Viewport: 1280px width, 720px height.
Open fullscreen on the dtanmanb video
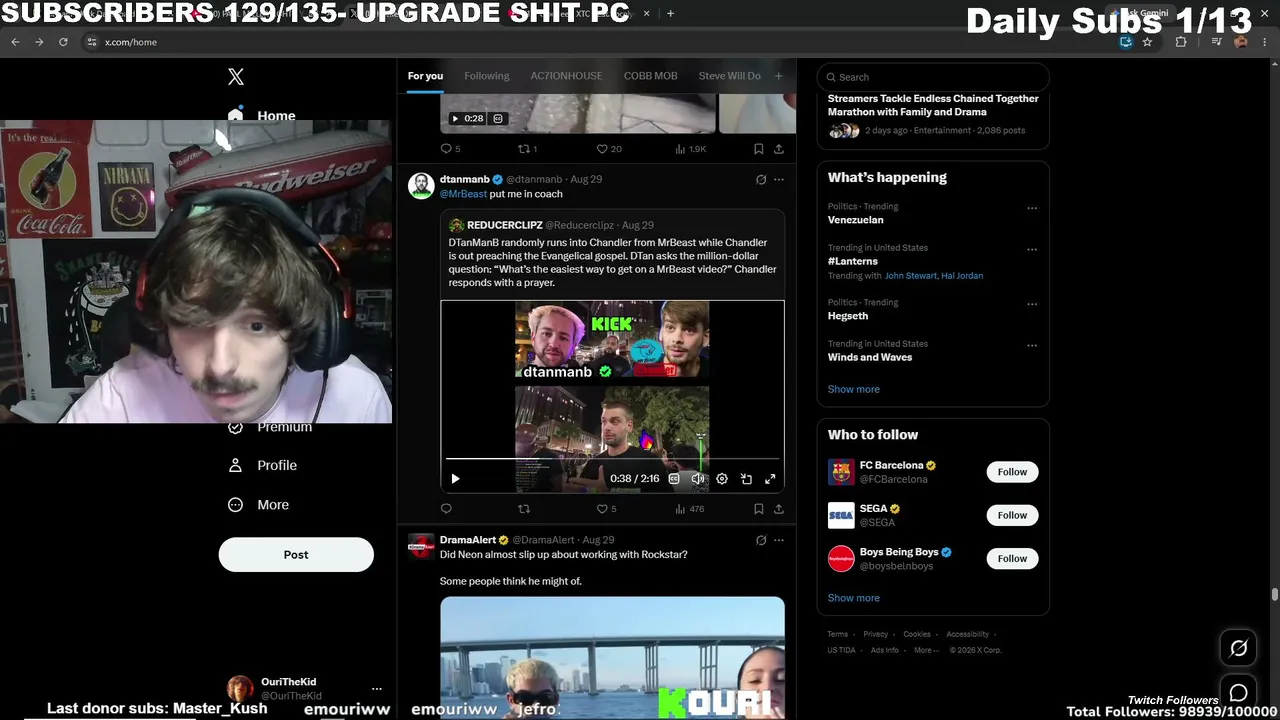770,479
